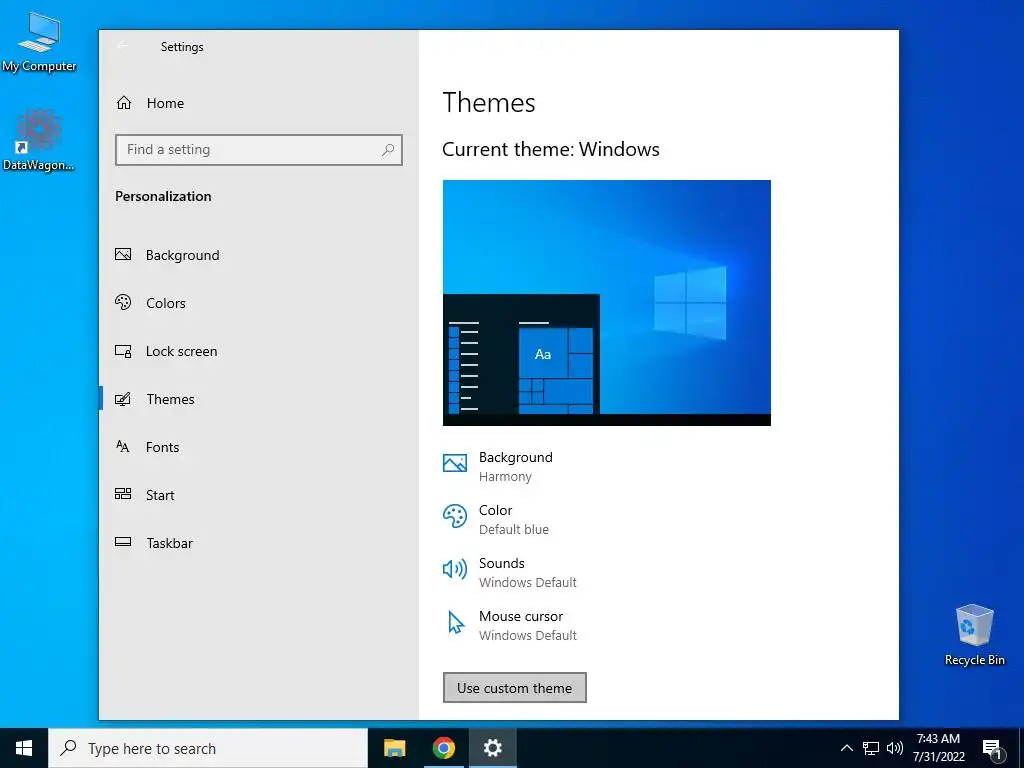Screen dimensions: 1024x768
Task: Open the network icon in system tray
Action: 871,748
